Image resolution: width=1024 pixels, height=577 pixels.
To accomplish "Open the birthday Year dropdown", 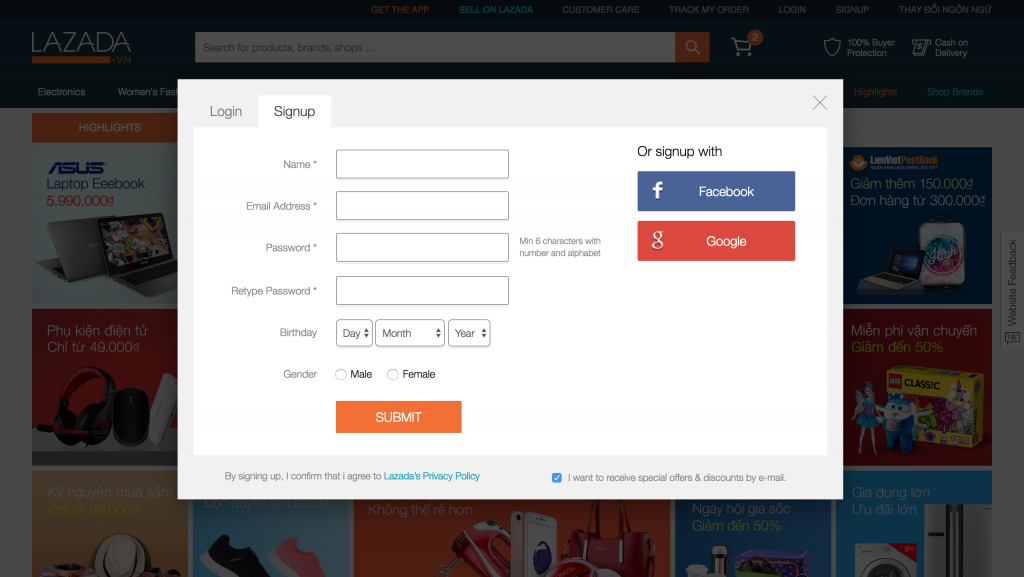I will [469, 333].
